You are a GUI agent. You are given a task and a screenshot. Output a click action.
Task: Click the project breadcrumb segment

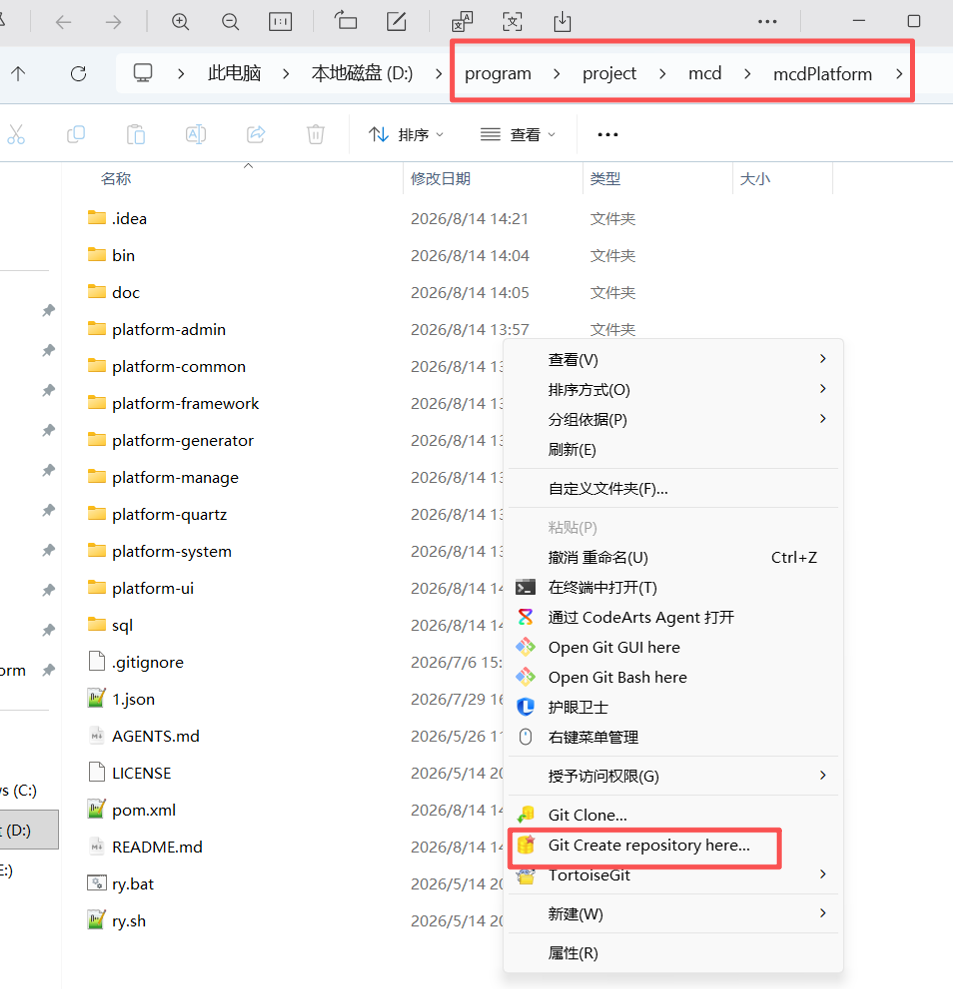(609, 74)
